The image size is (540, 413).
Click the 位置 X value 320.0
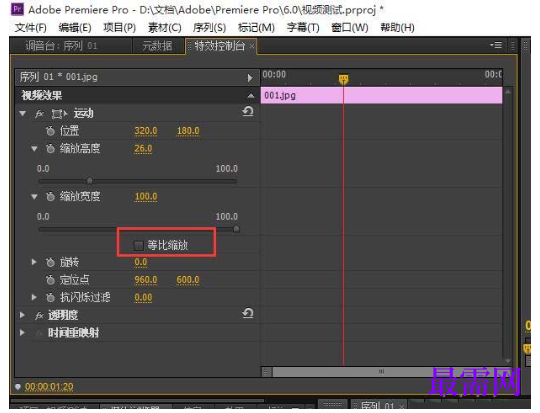coord(146,131)
